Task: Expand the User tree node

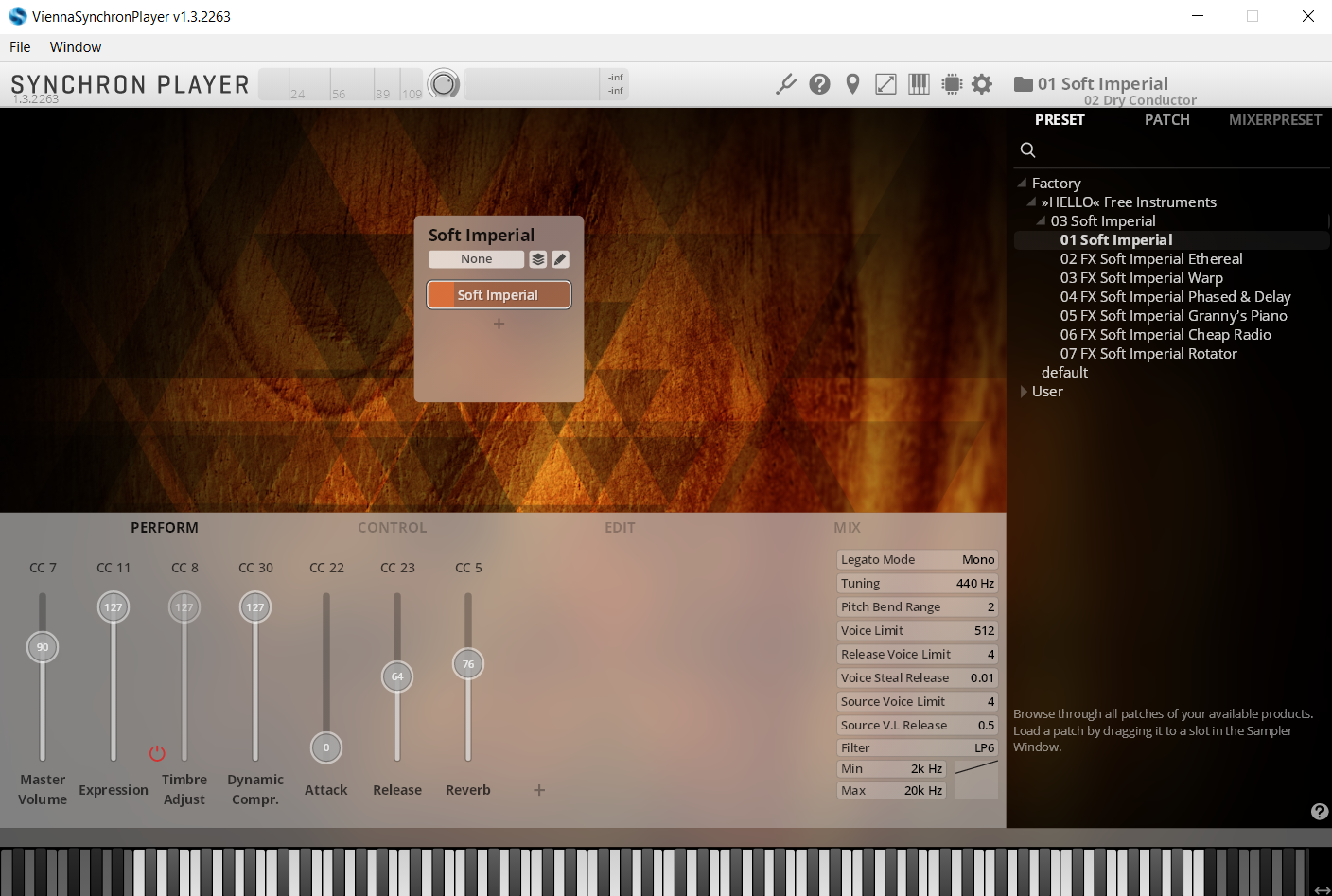Action: point(1023,392)
